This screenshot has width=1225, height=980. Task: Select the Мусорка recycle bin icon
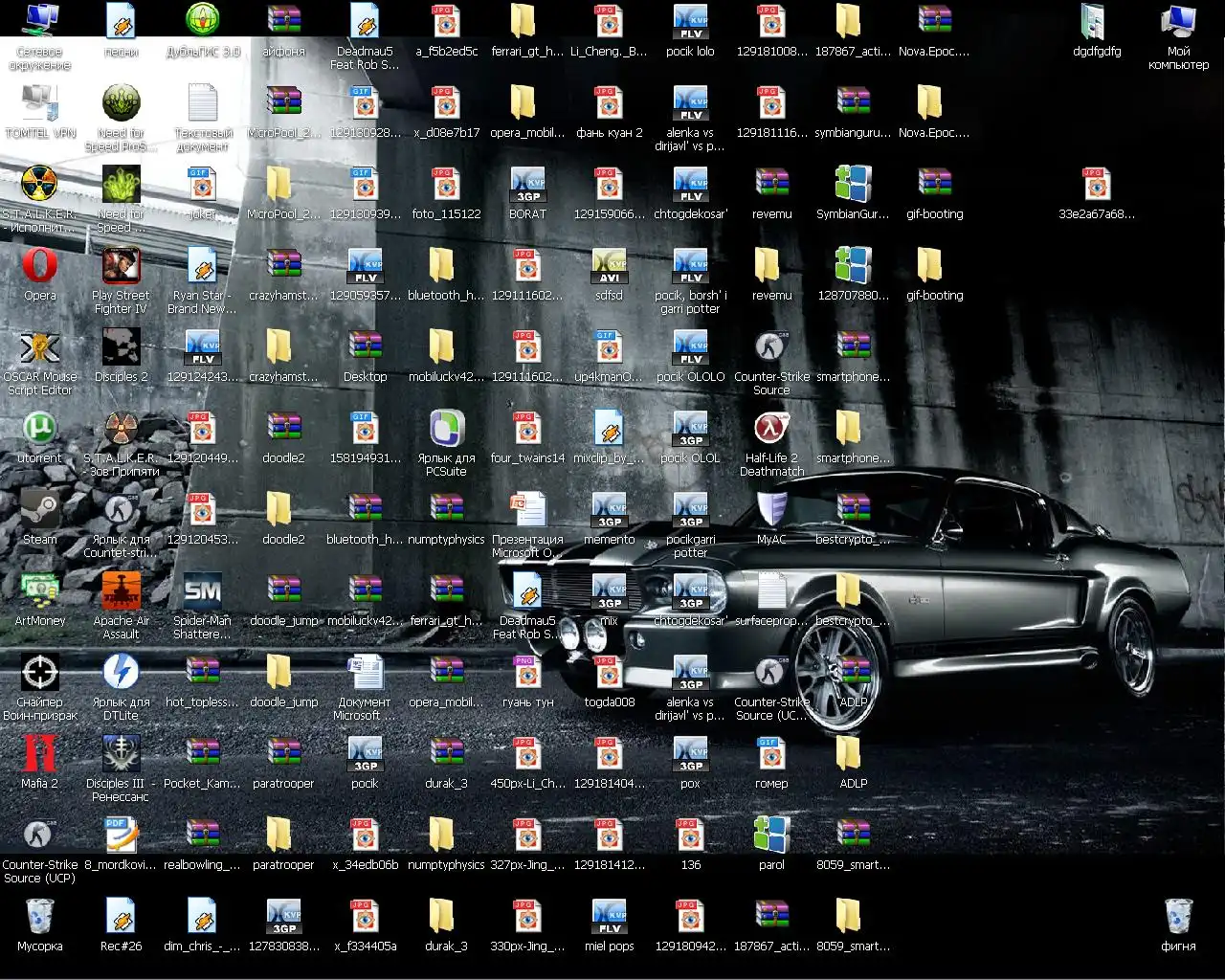(39, 917)
